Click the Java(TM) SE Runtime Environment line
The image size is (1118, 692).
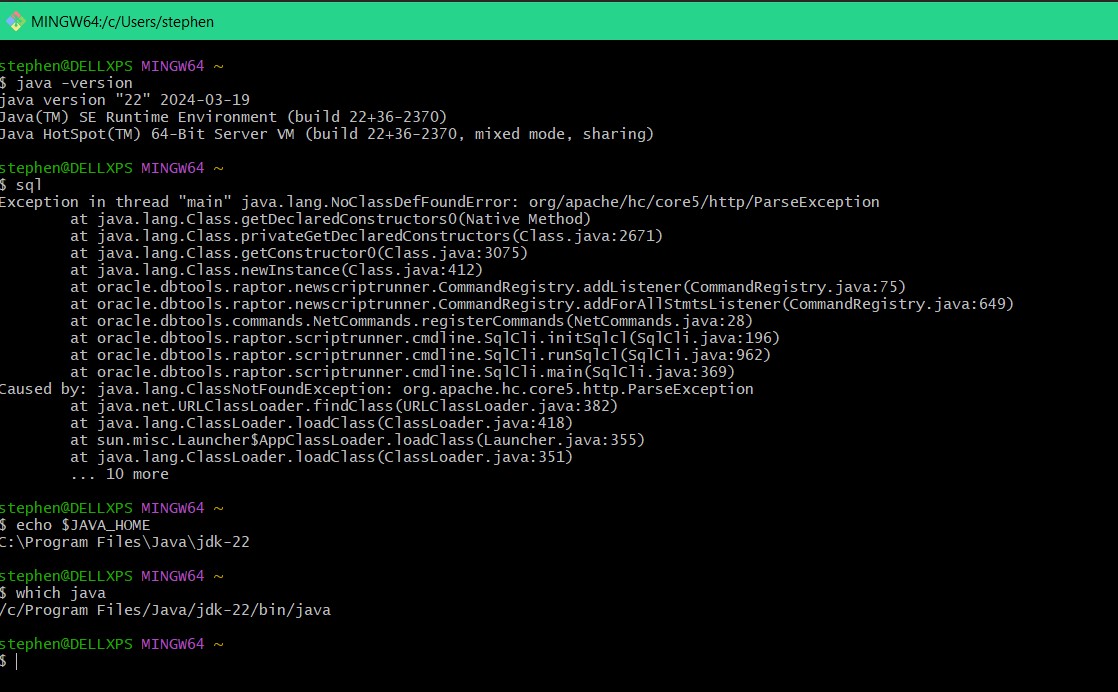223,117
